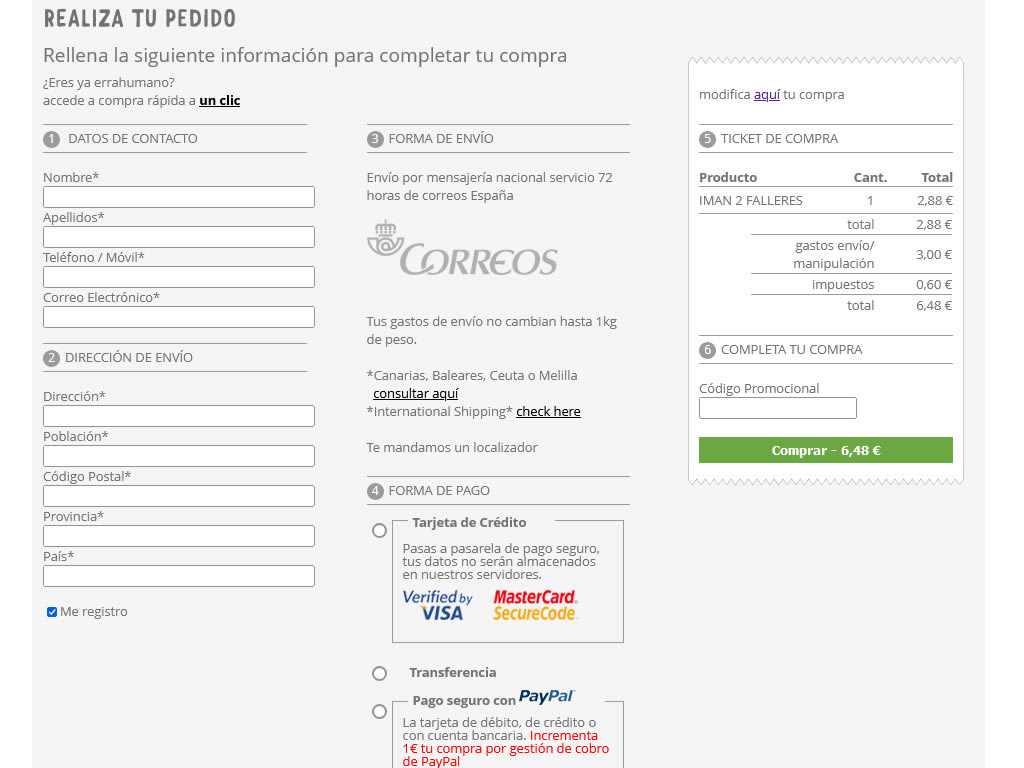Viewport: 1024px width, 768px height.
Task: Select Tarjeta de Crédito payment option
Action: [x=380, y=531]
